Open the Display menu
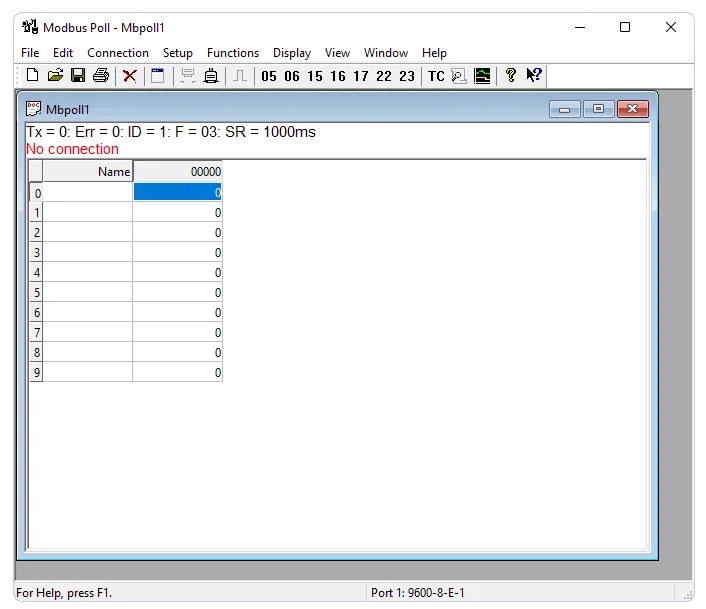This screenshot has width=706, height=609. (292, 53)
